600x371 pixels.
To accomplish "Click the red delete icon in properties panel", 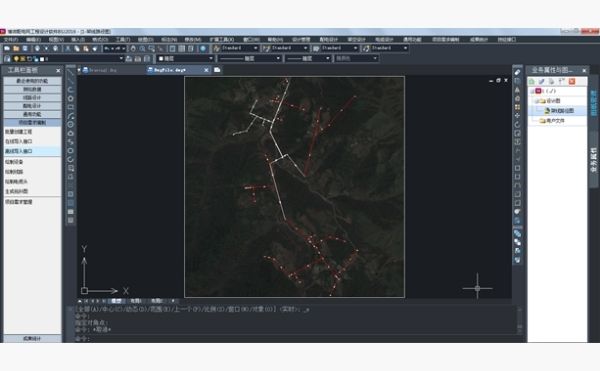I will pos(572,81).
